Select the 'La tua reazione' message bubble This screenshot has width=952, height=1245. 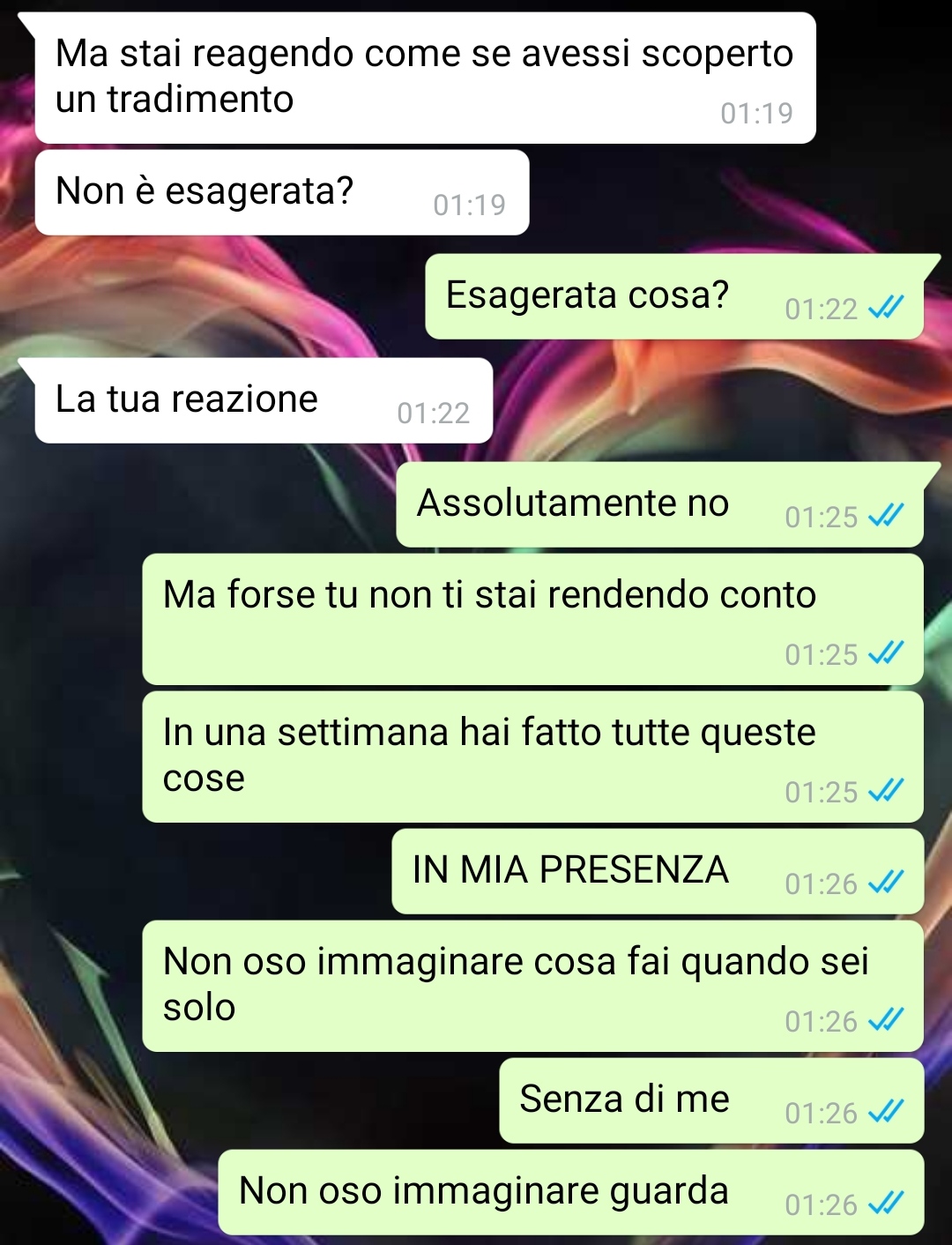pyautogui.click(x=264, y=400)
